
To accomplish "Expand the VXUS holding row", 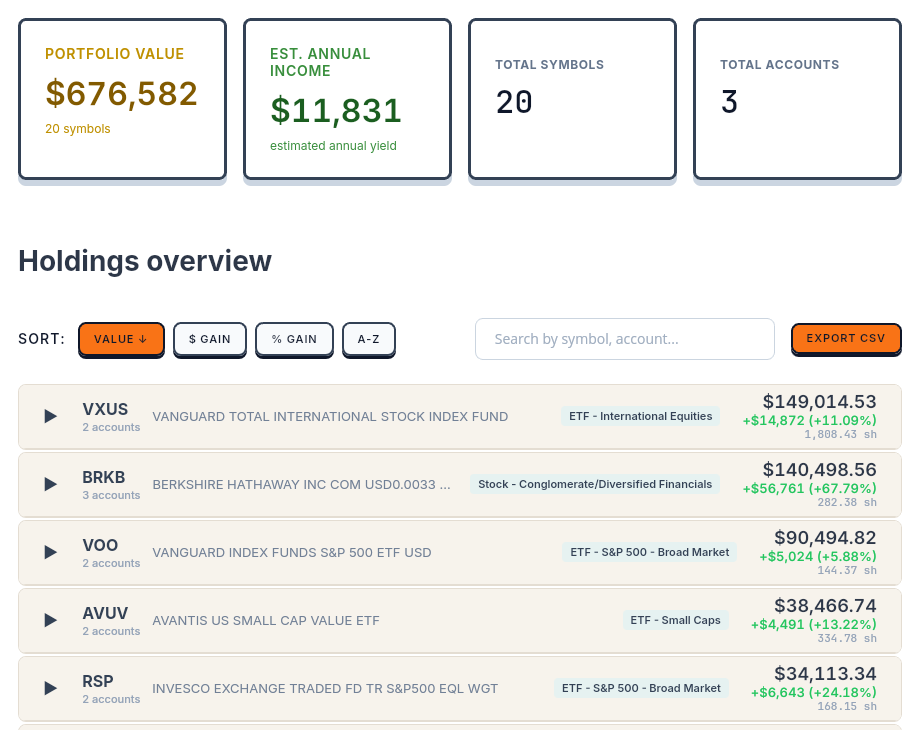I will tap(49, 416).
